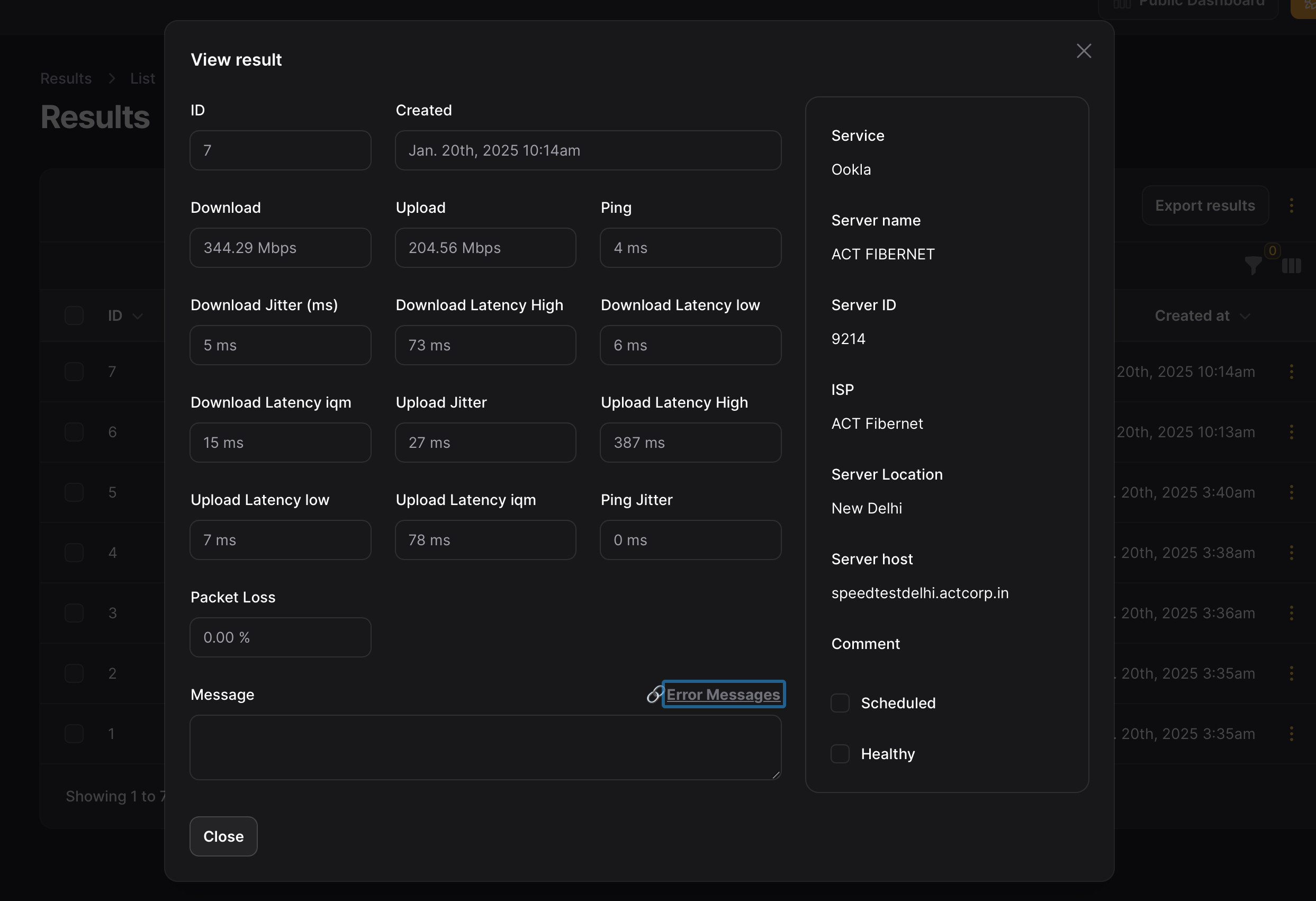Open actions menu for result row 1
This screenshot has height=901, width=1316.
[1291, 734]
